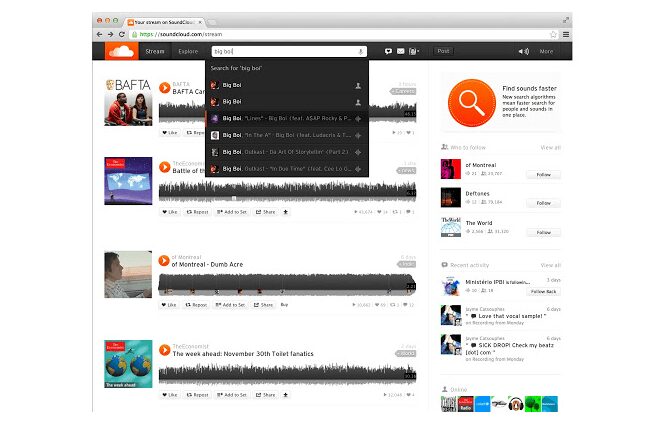Play 'The week ahead' Economist track

(165, 350)
